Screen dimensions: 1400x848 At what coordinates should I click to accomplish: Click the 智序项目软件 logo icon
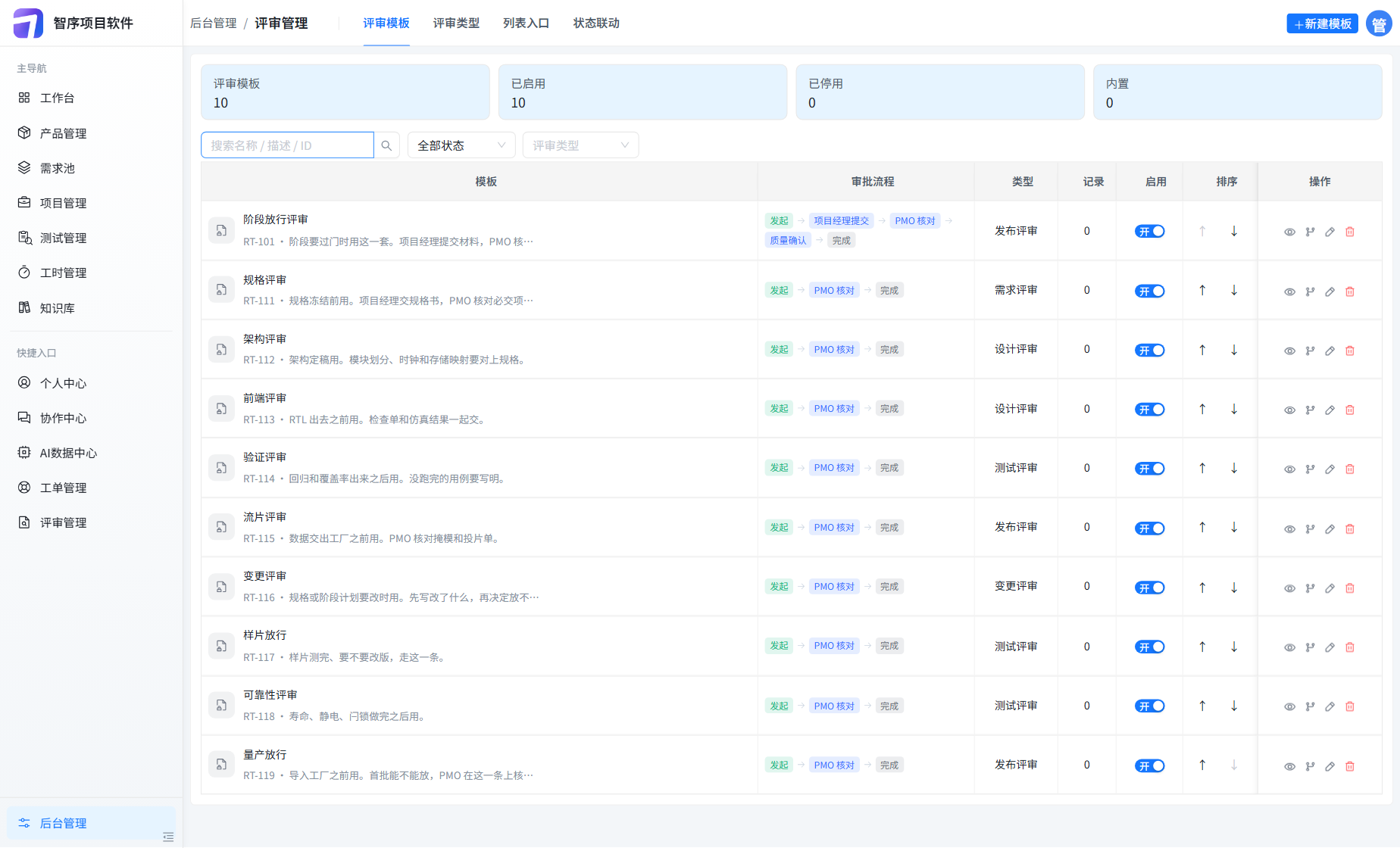click(x=29, y=23)
